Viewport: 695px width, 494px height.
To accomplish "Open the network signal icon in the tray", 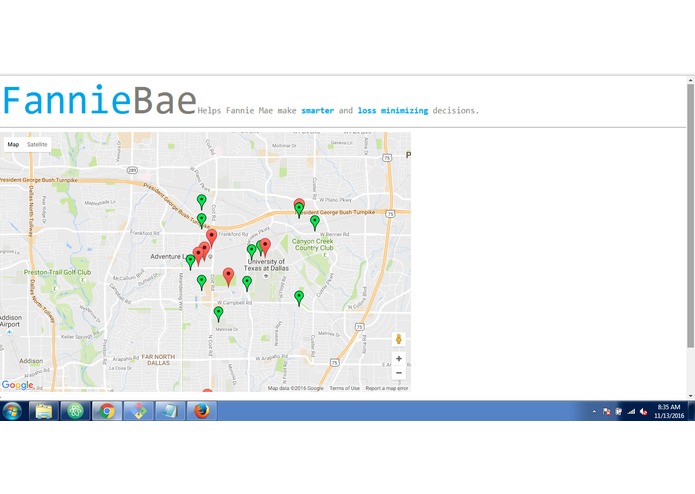I will [631, 412].
